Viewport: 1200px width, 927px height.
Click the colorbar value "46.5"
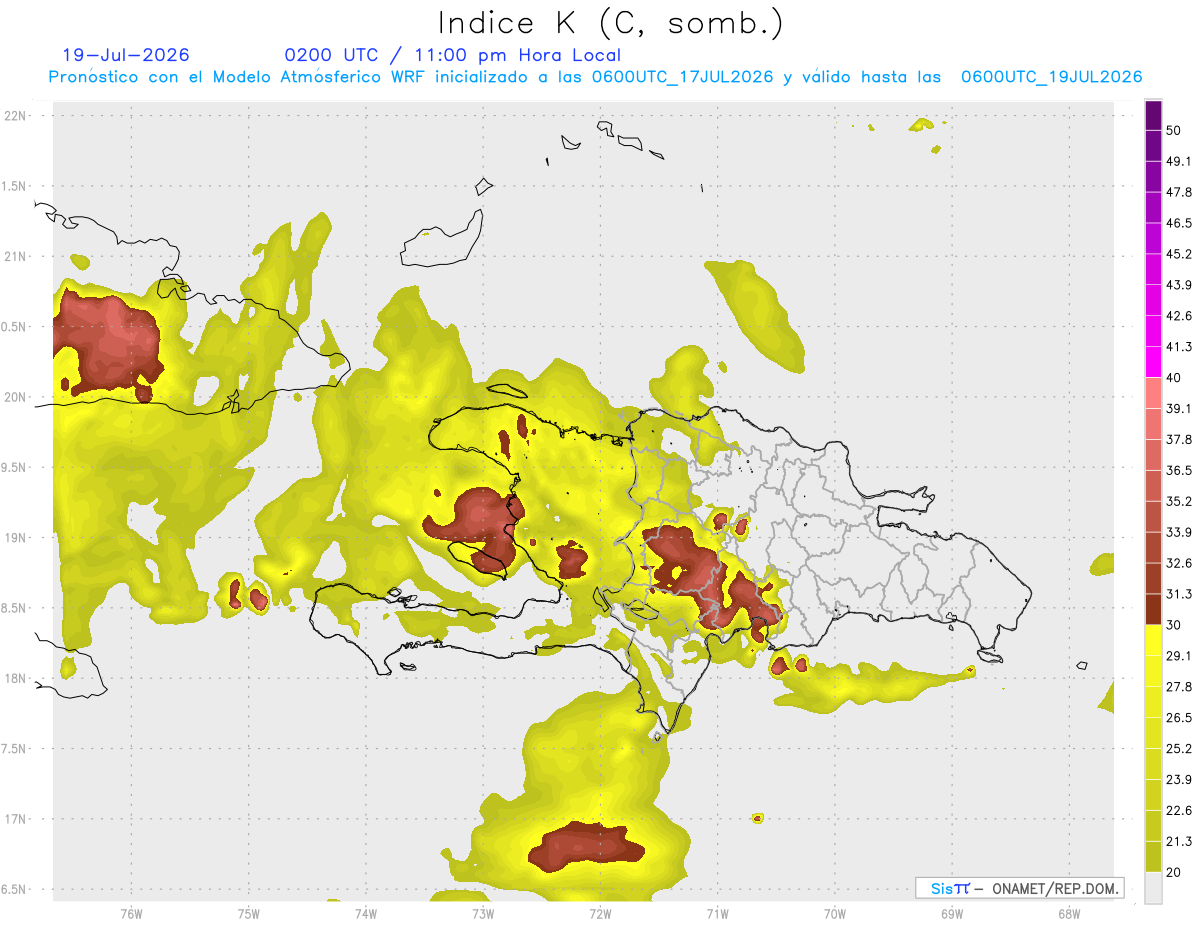pos(1179,223)
